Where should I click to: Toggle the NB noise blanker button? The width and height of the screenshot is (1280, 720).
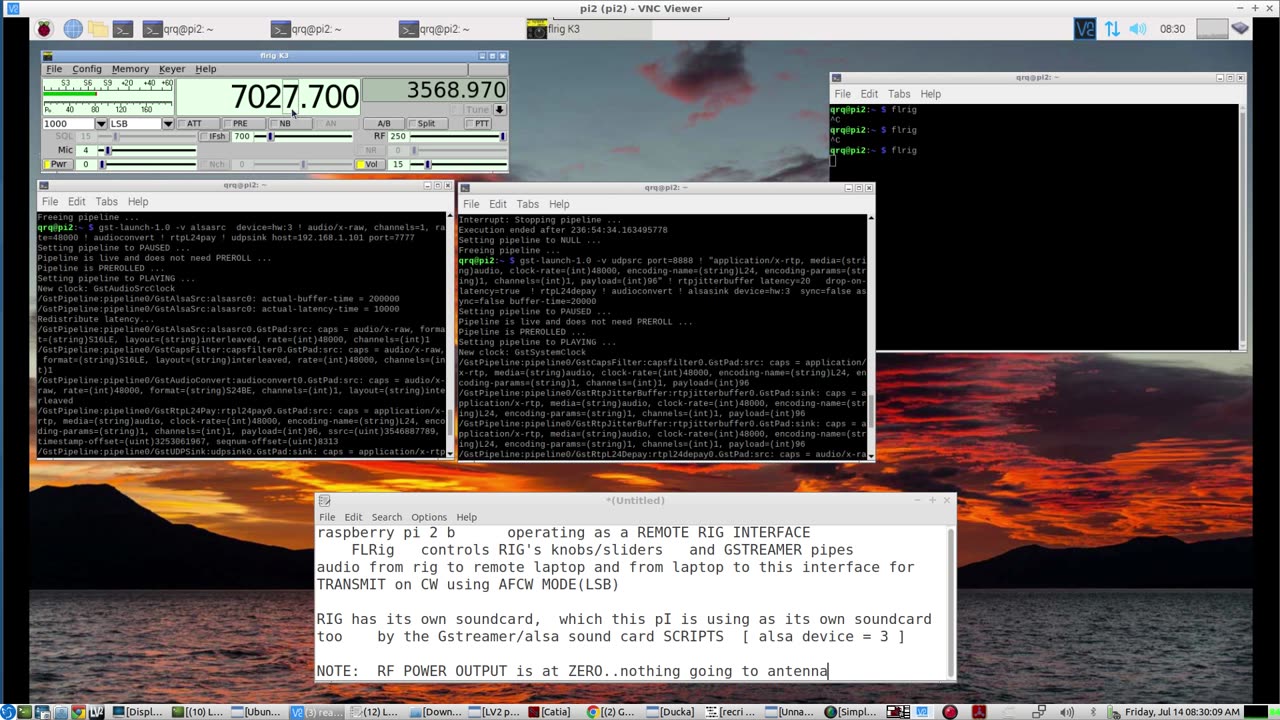coord(290,124)
